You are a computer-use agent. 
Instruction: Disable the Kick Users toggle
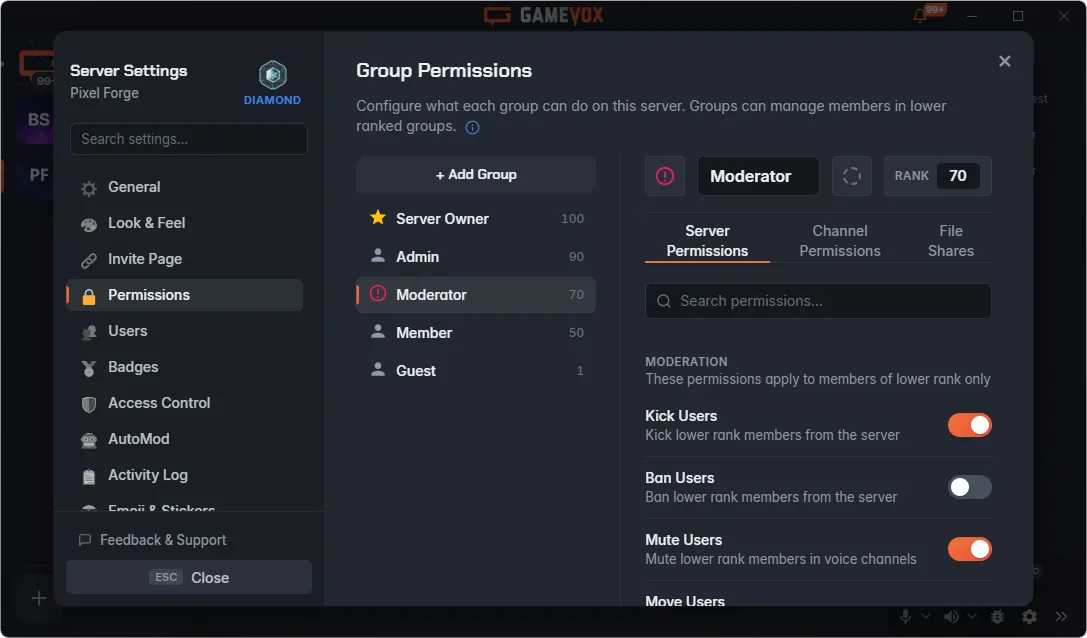969,425
